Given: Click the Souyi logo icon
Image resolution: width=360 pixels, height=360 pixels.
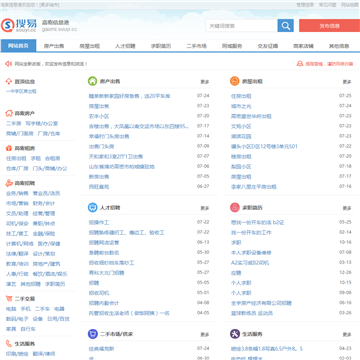Looking at the screenshot, I should click(7, 25).
